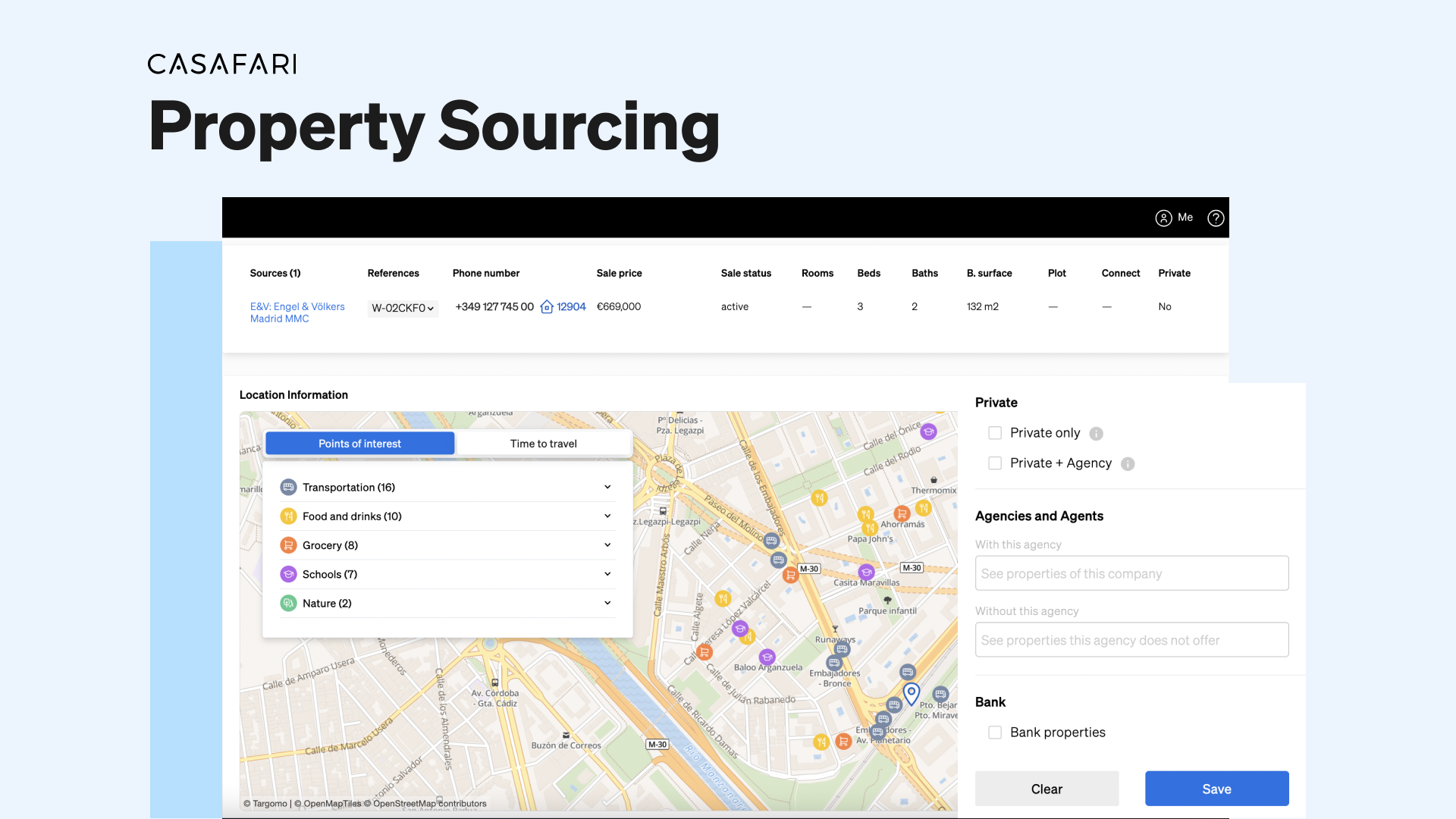Click the transport marker near Pto. Bejar
This screenshot has height=819, width=1456.
point(940,694)
